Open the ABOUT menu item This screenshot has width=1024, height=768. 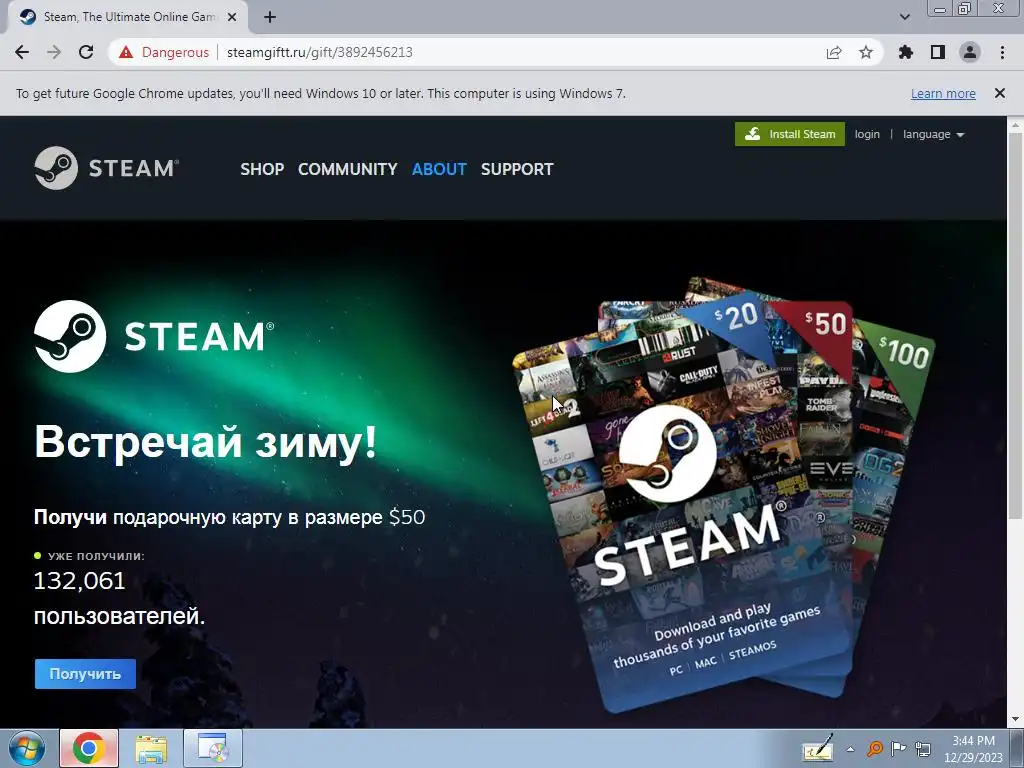(439, 169)
